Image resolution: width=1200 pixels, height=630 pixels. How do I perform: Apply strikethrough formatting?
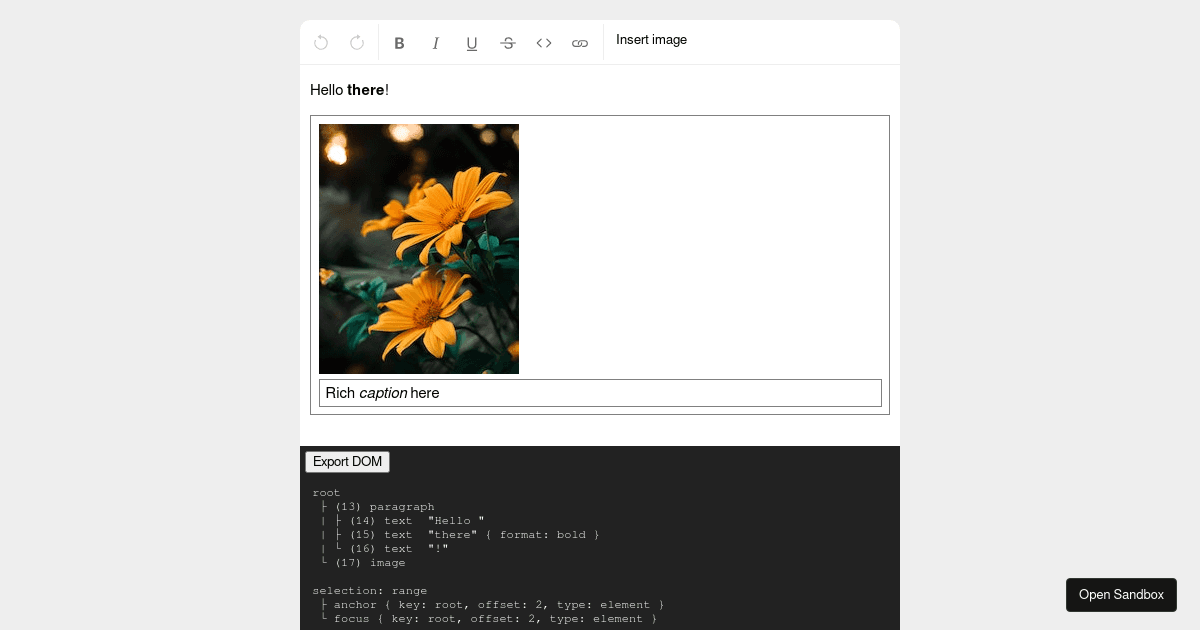tap(507, 43)
